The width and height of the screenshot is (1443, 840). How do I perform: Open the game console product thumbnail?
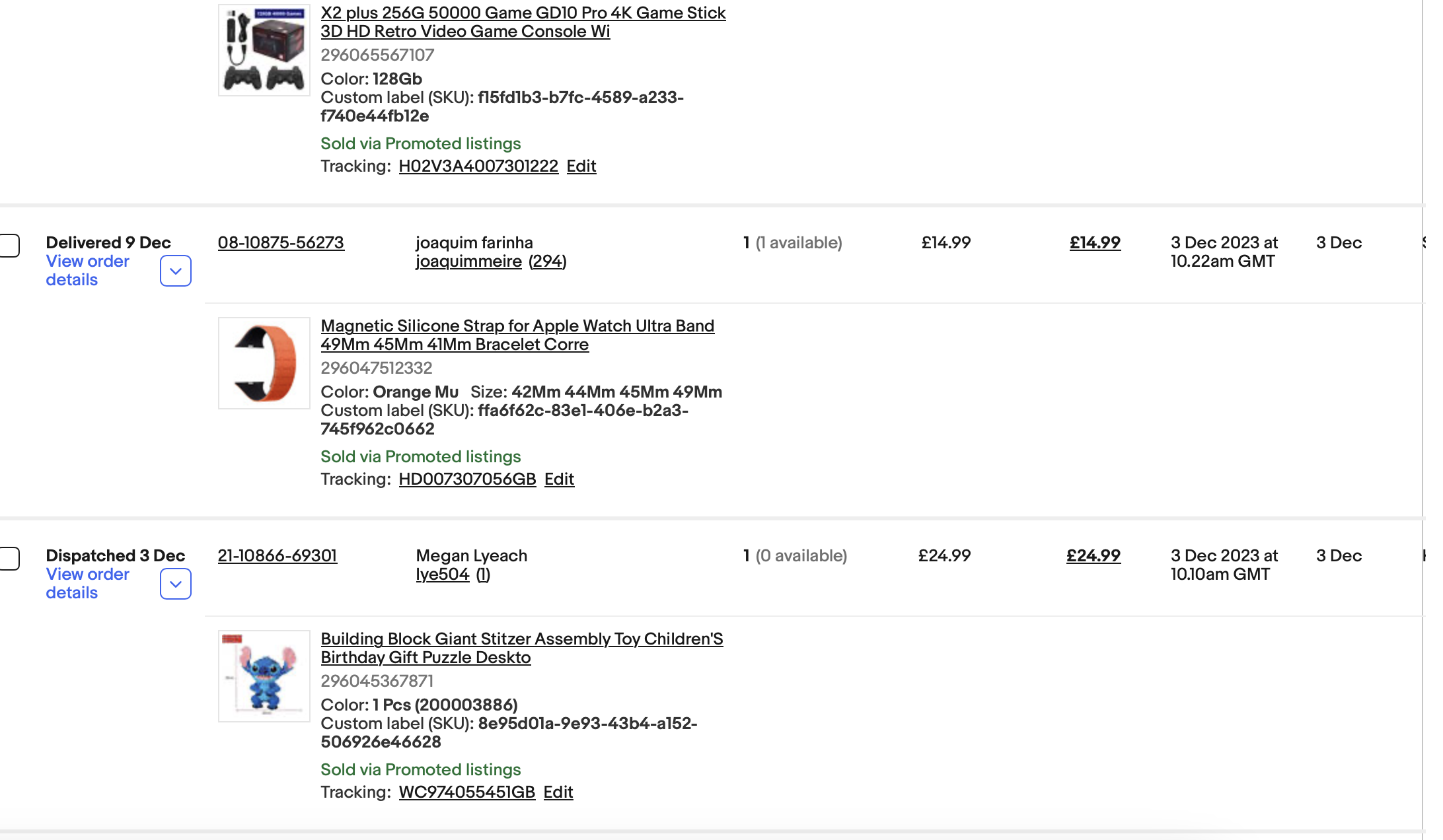point(264,50)
